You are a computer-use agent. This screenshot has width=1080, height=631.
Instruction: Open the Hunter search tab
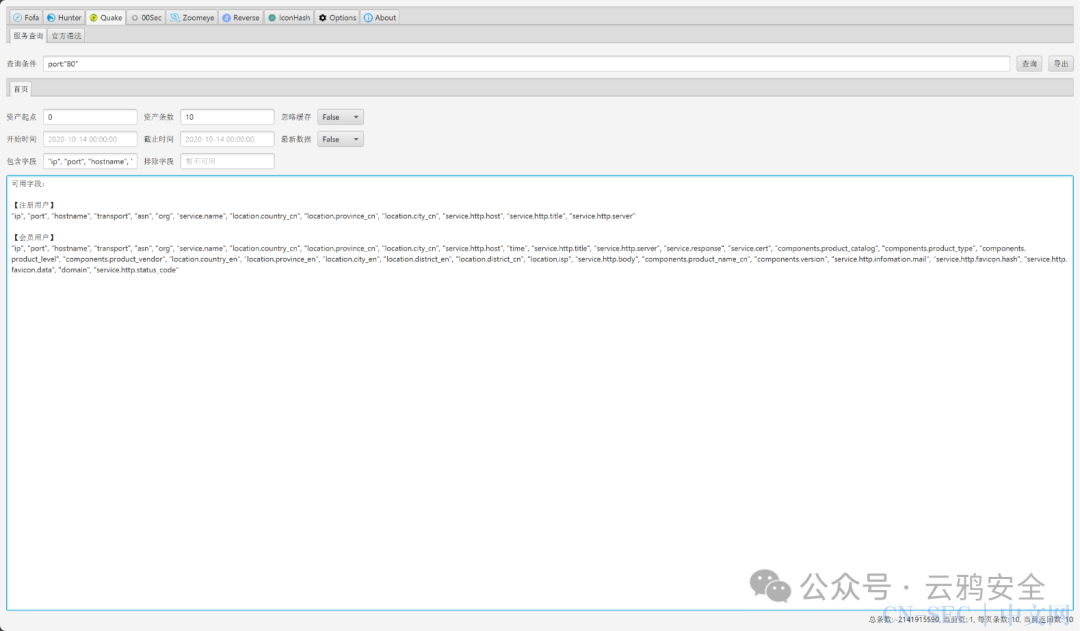[64, 17]
